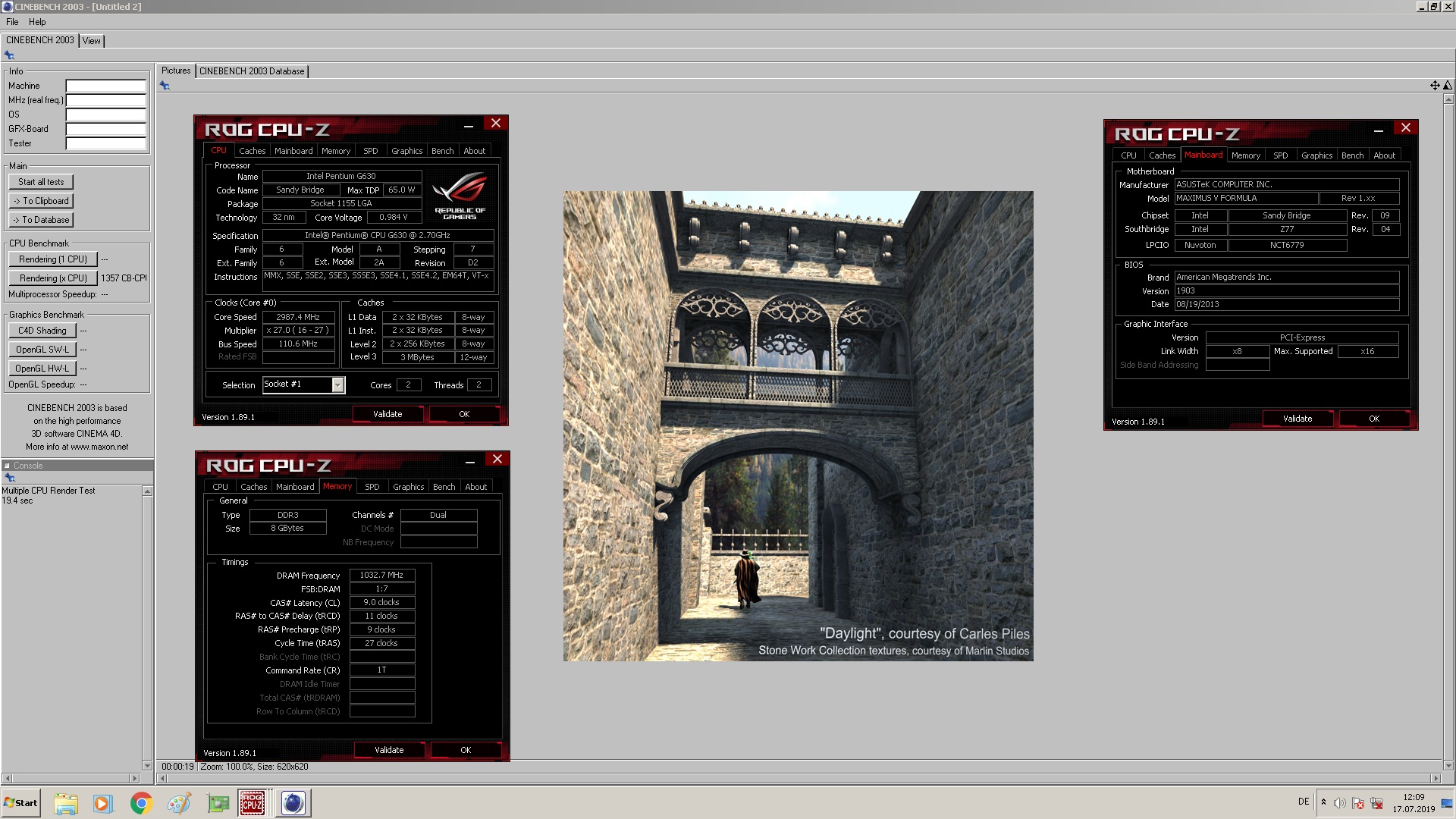
Task: Click the Console panel header
Action: (x=77, y=466)
